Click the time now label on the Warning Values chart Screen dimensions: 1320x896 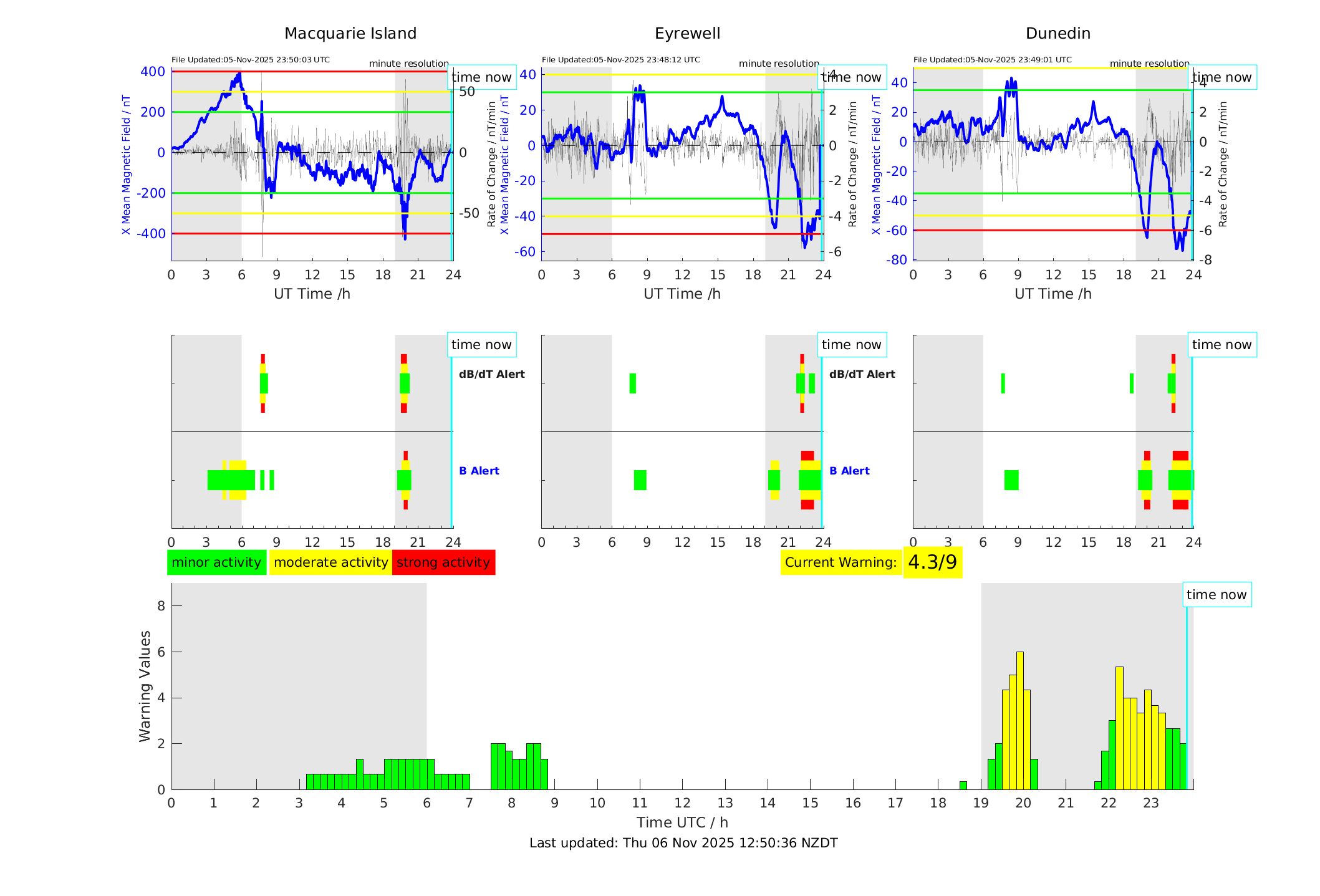pos(1216,595)
